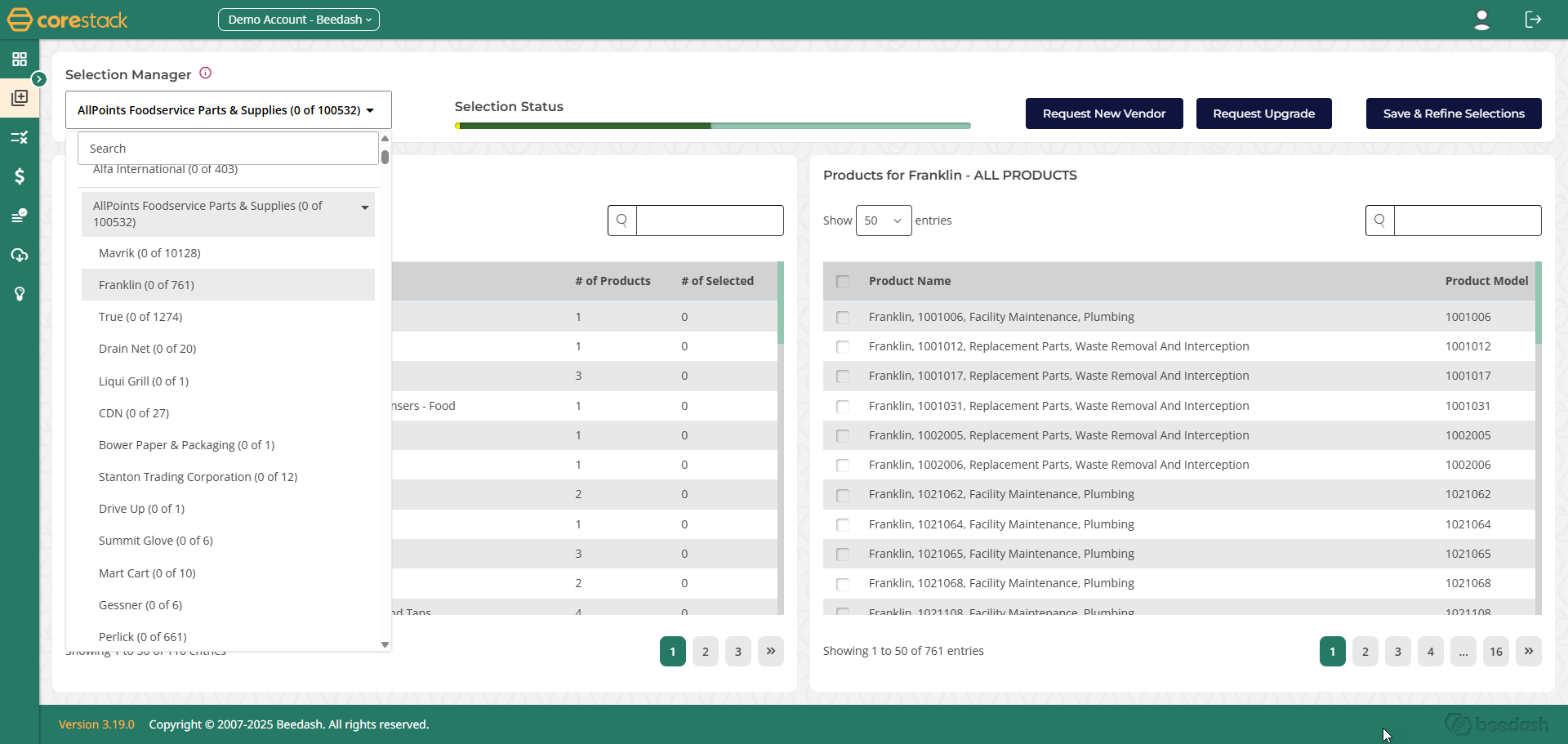Go to page 2 of products
1568x744 pixels.
[1365, 651]
